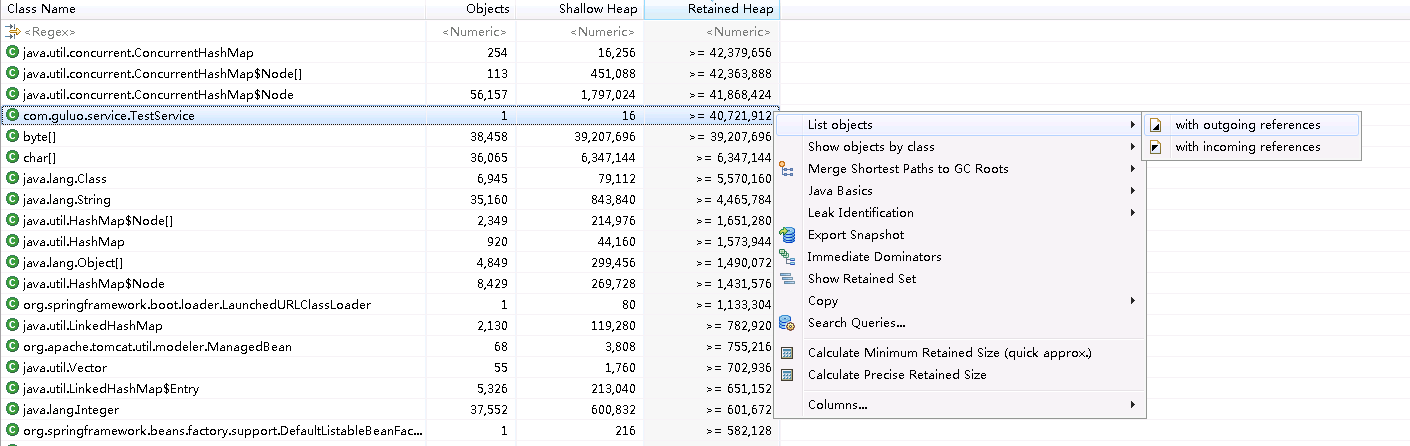Screen dimensions: 1410x446
Task: Click the class icon beside com.guluo.service.TestService
Action: (x=12, y=116)
